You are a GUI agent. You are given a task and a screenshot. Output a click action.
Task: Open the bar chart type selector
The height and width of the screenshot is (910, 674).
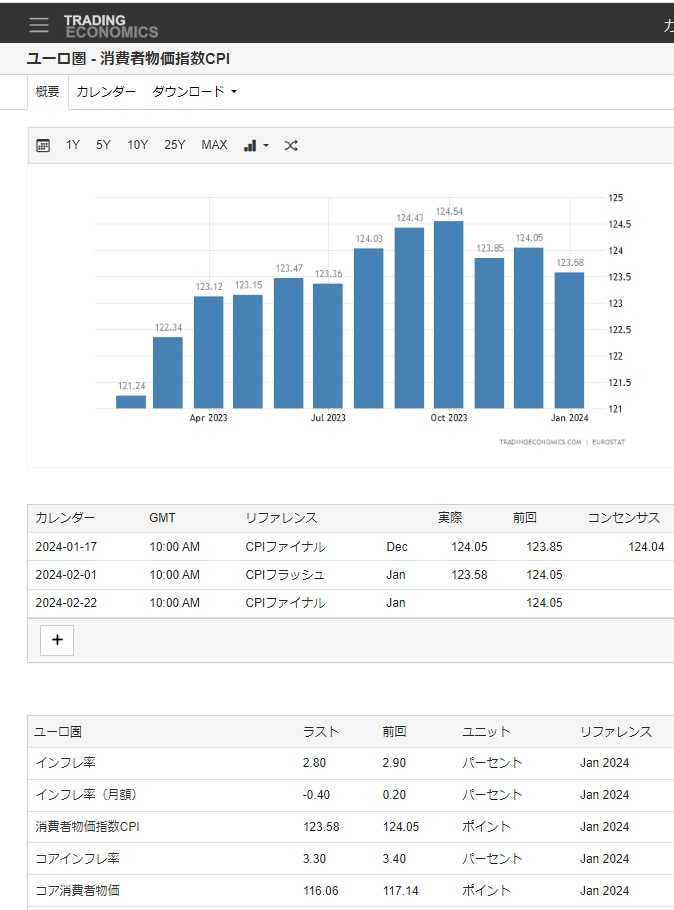[x=256, y=146]
